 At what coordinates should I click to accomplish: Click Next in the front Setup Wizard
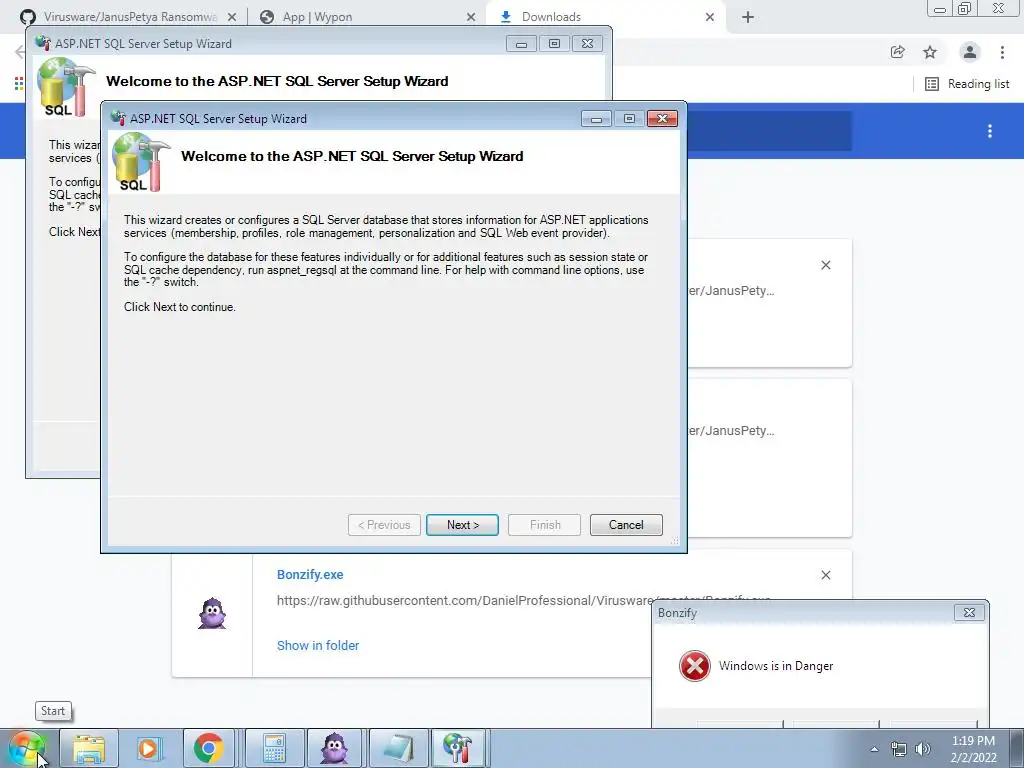coord(462,525)
